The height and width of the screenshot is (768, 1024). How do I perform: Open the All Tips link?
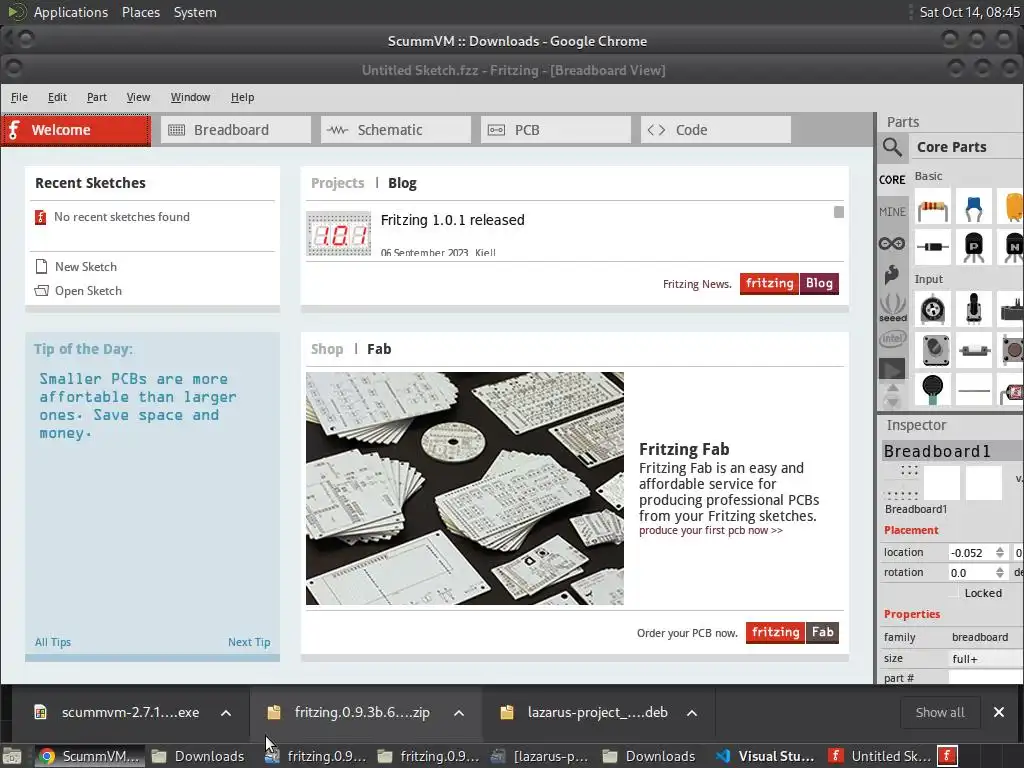click(x=52, y=642)
